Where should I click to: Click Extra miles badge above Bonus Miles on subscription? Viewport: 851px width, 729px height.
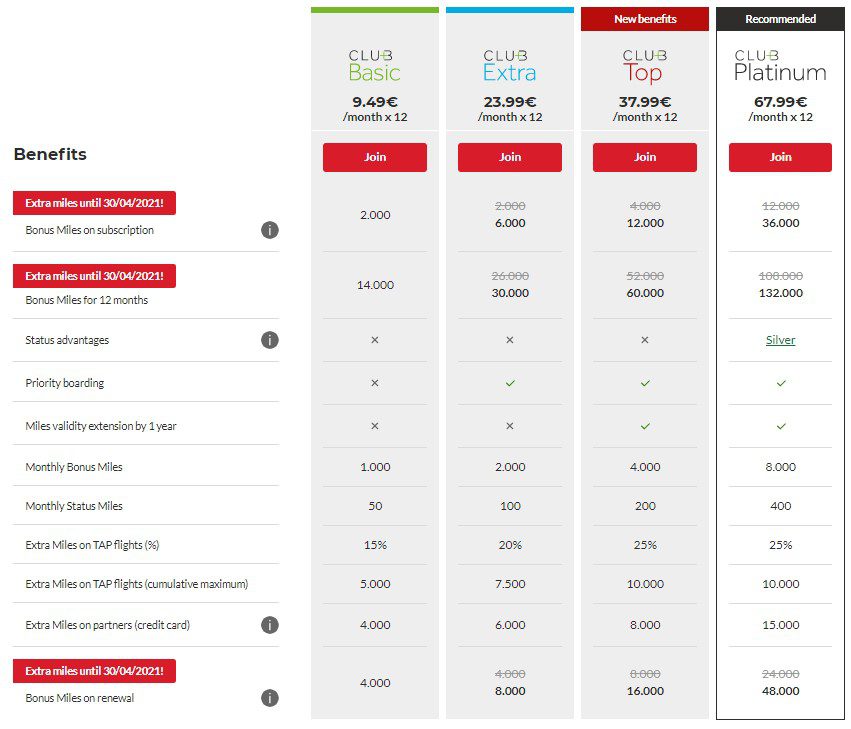point(94,203)
